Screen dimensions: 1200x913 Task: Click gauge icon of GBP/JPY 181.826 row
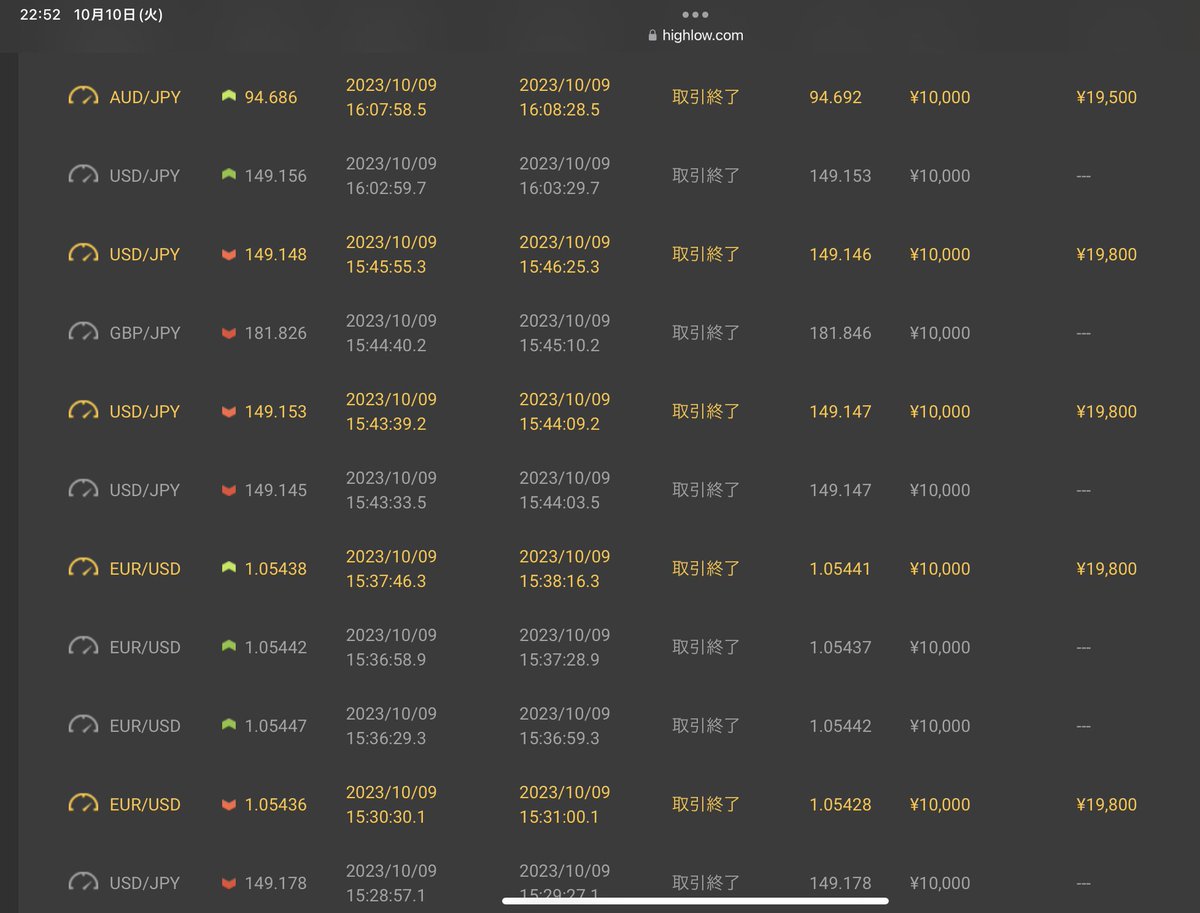click(x=83, y=332)
